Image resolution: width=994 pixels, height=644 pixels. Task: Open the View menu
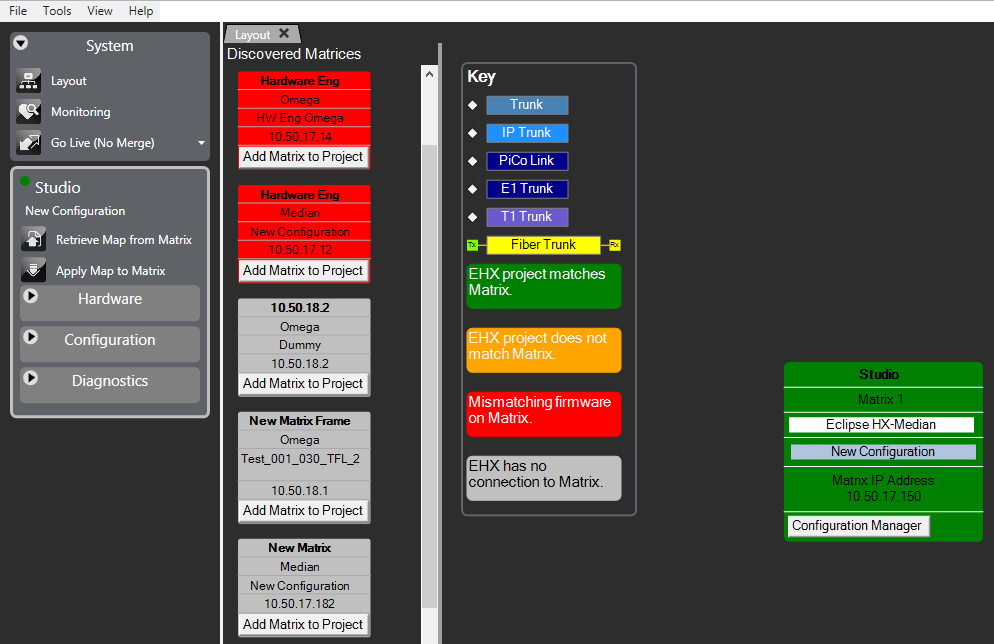(x=100, y=10)
